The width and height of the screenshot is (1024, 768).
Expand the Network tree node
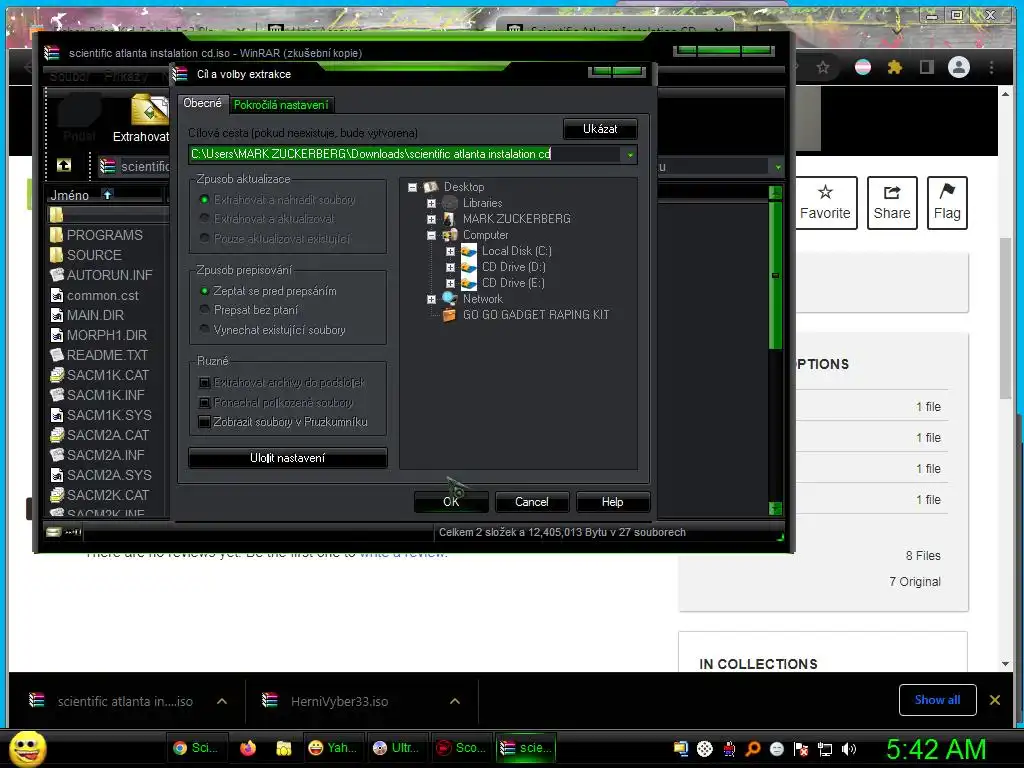coord(431,299)
